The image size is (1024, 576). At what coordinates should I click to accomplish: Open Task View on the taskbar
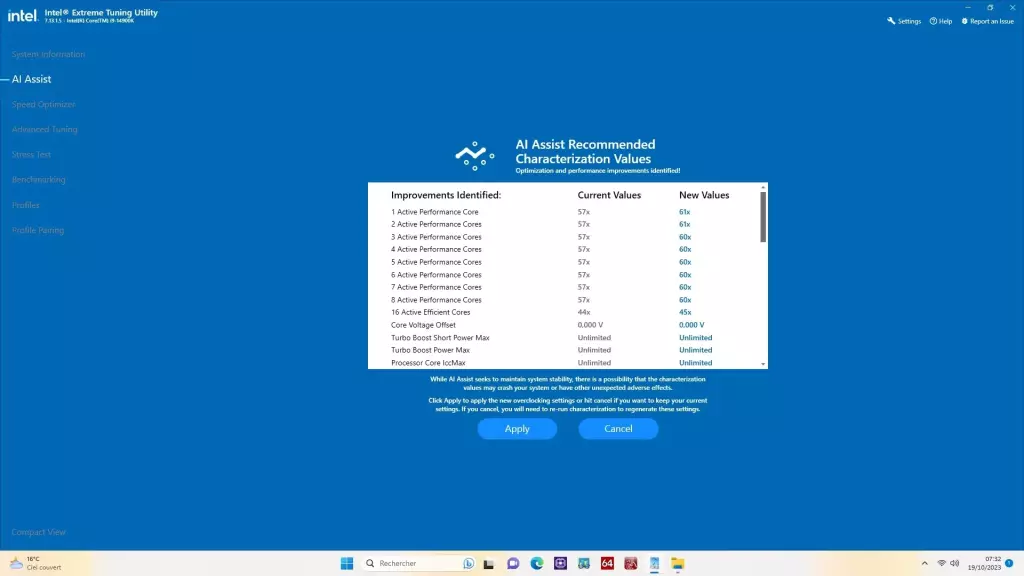[488, 563]
